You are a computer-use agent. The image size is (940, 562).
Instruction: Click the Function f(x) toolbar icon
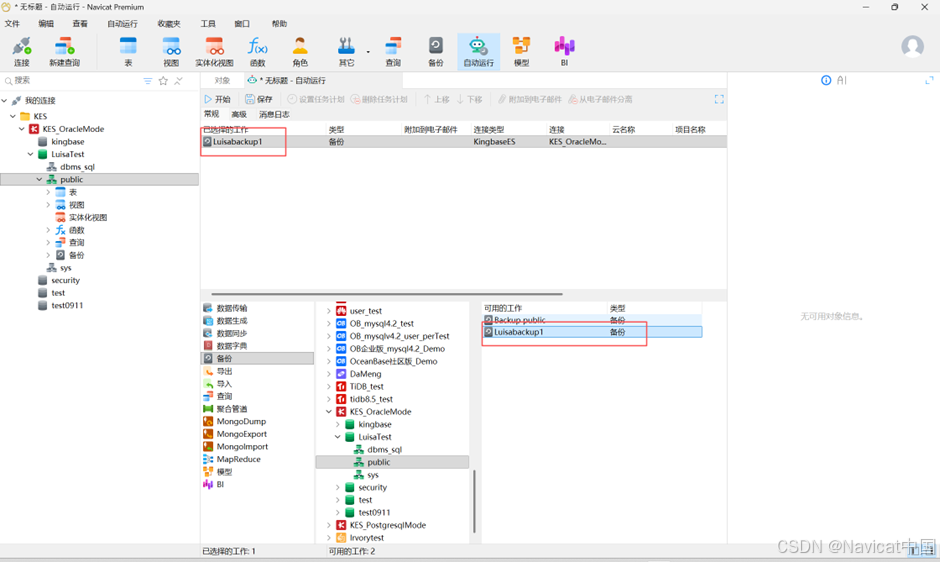pyautogui.click(x=258, y=51)
